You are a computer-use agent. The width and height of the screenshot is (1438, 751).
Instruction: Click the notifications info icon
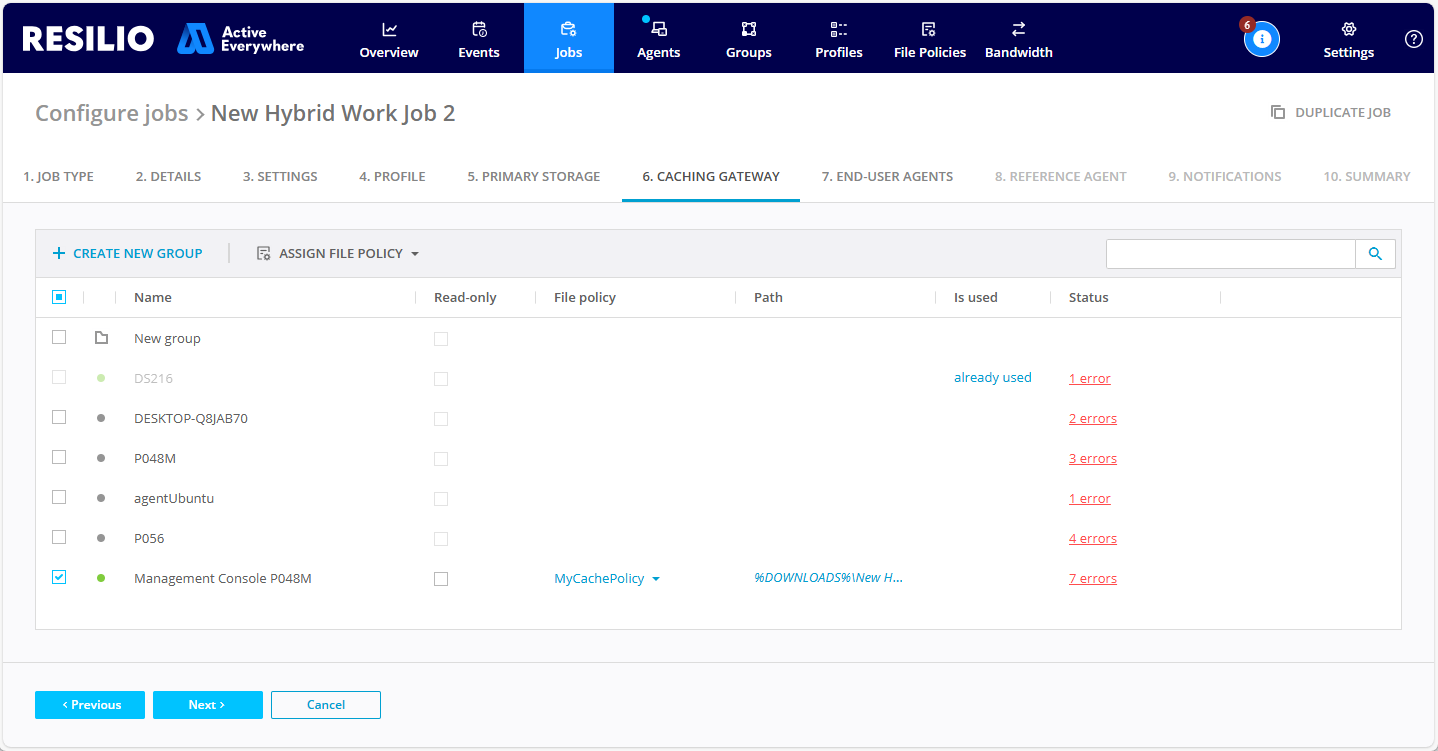click(x=1262, y=39)
